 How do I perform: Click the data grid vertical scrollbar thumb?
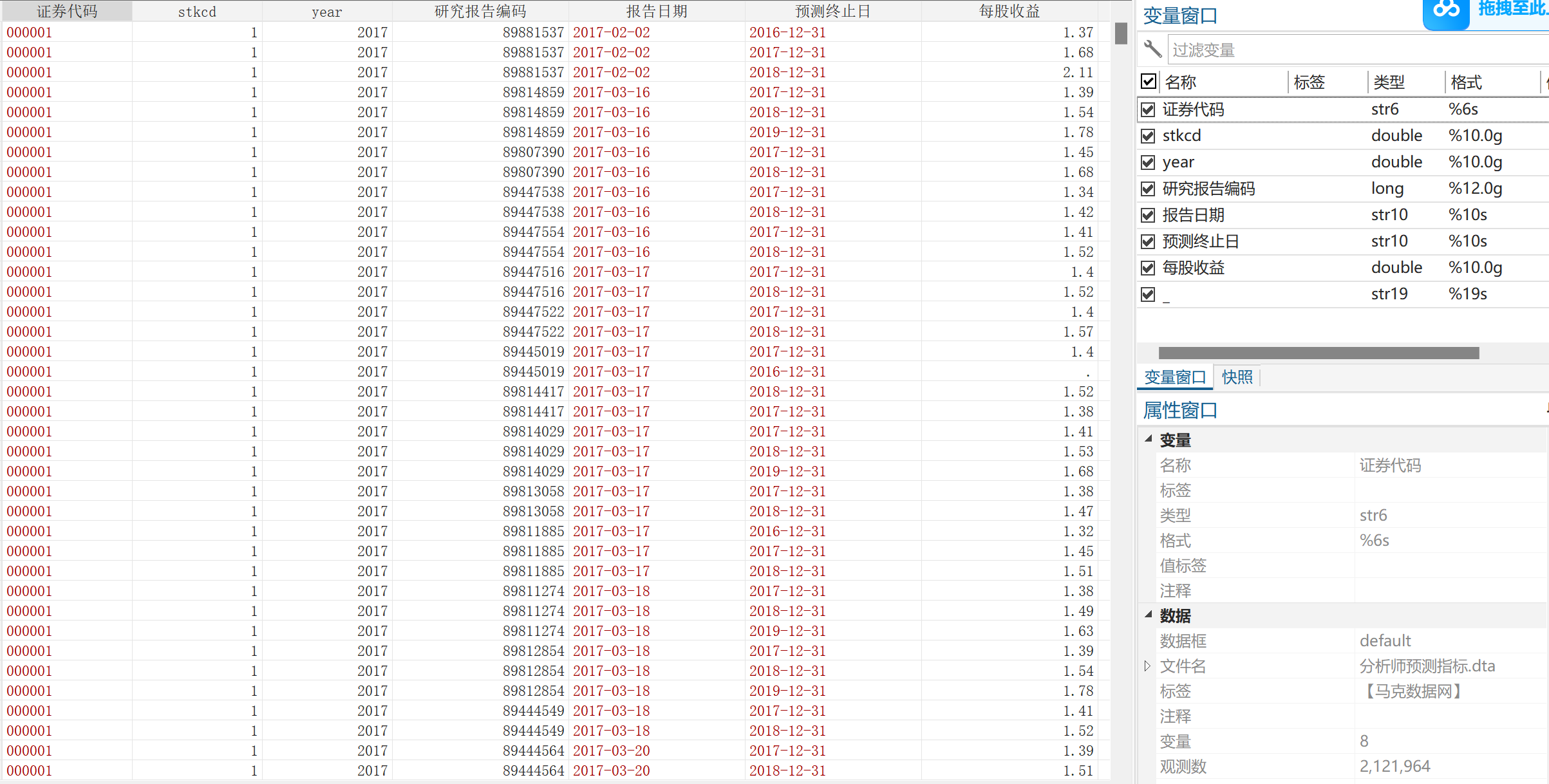click(x=1121, y=33)
